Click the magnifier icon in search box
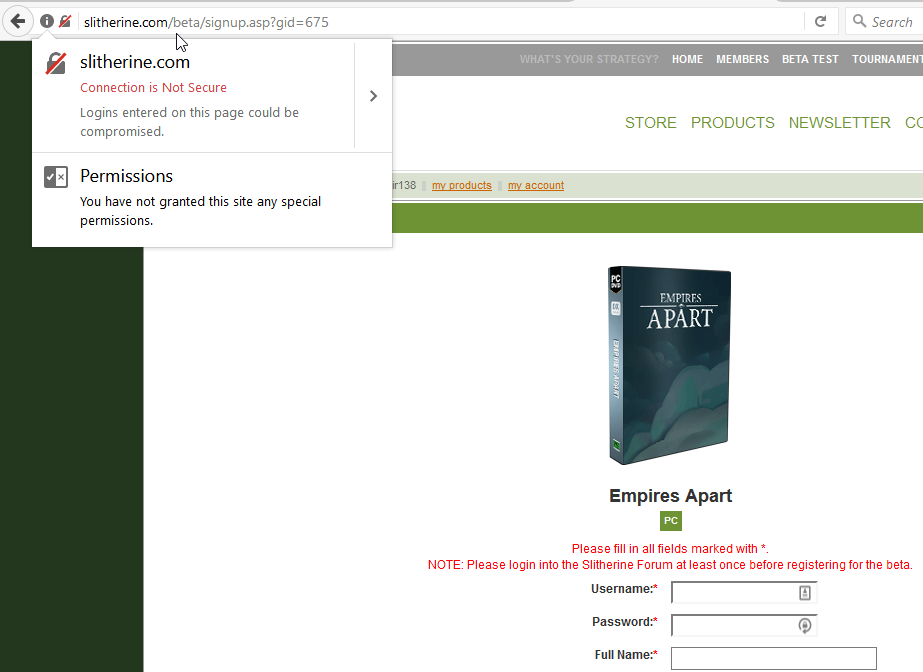The height and width of the screenshot is (672, 923). (859, 21)
